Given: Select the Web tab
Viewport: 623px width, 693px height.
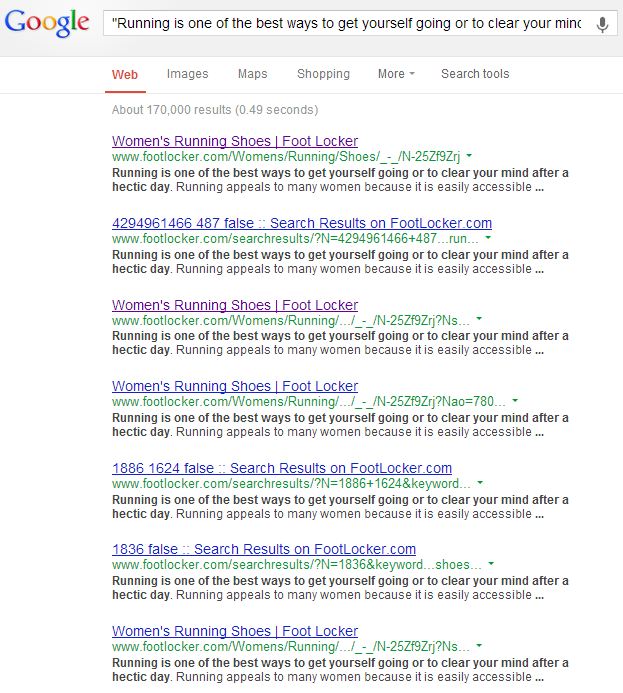Looking at the screenshot, I should (125, 74).
